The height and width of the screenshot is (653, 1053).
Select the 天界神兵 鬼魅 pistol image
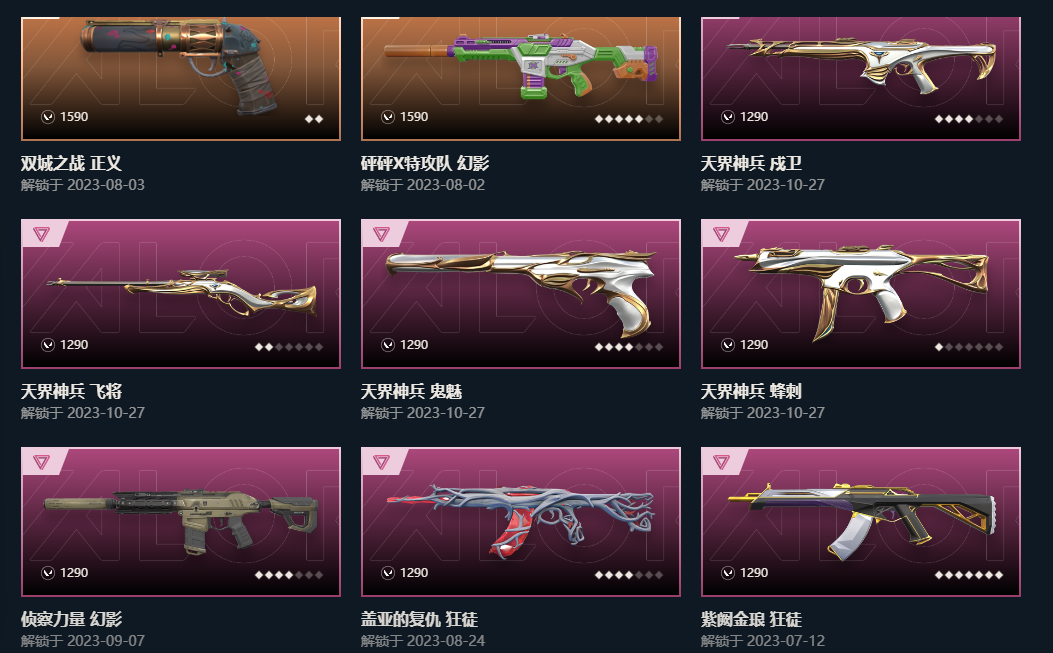[520, 290]
